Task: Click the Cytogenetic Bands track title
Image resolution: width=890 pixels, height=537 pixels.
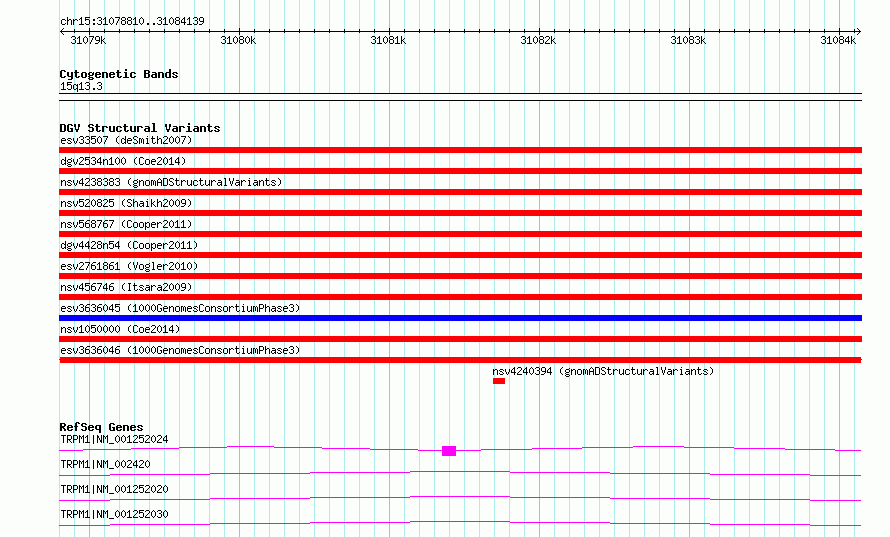Action: 119,74
